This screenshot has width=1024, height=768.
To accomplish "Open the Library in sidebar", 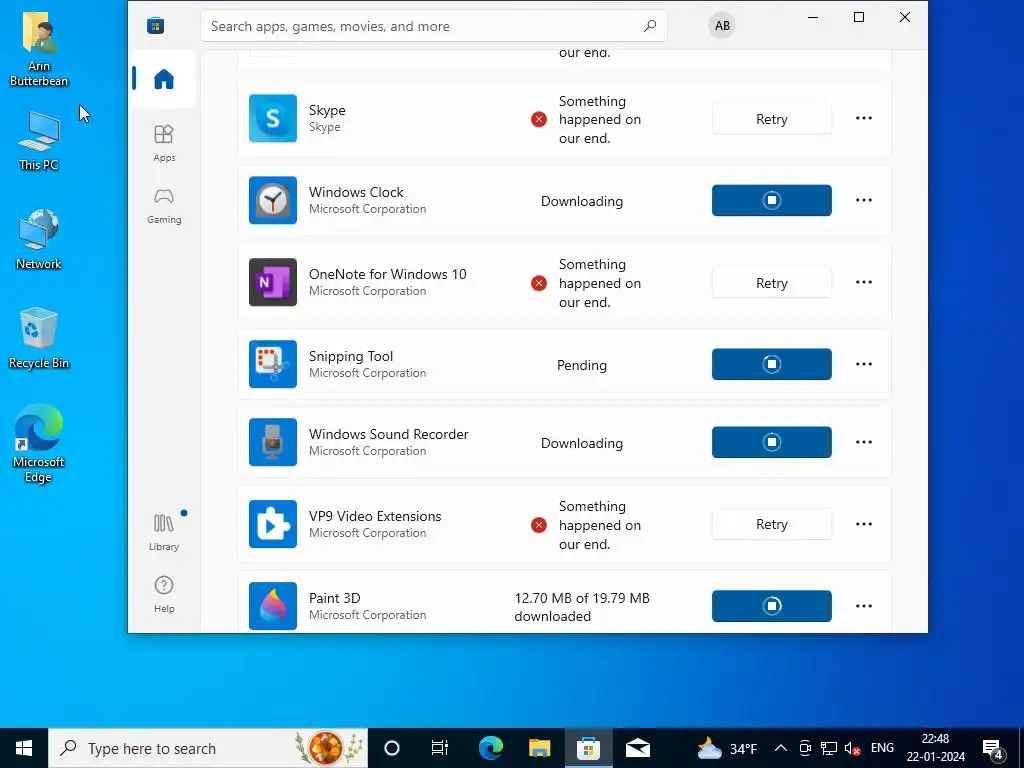I will click(x=164, y=532).
